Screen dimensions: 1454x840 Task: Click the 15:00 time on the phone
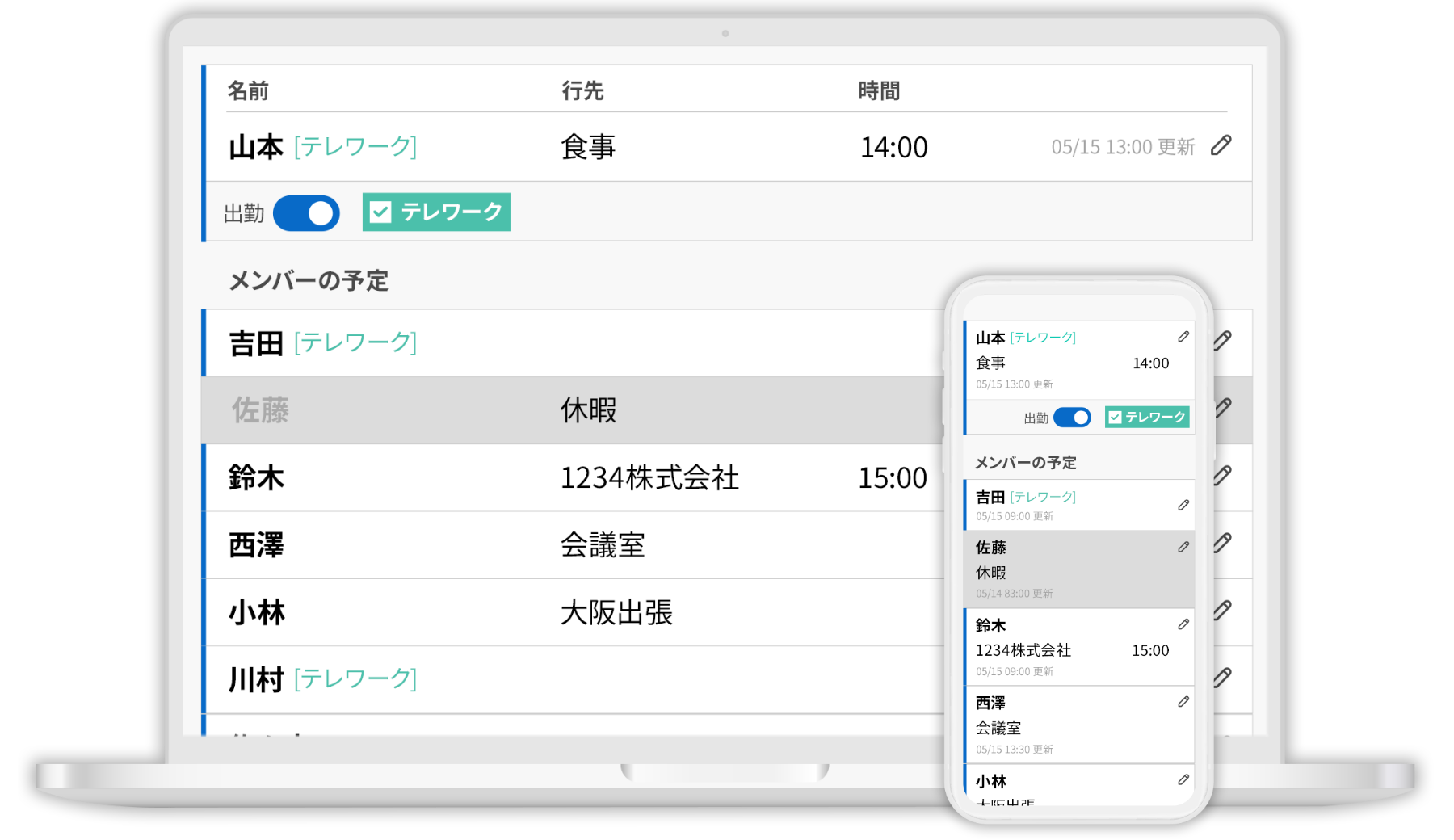1150,650
